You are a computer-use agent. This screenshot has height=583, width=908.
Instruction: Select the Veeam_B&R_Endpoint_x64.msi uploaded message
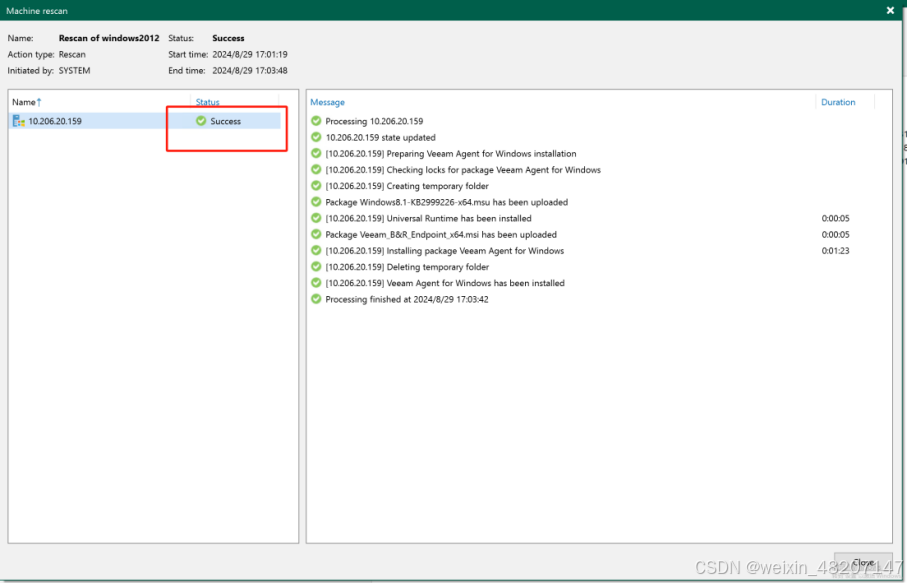click(441, 234)
